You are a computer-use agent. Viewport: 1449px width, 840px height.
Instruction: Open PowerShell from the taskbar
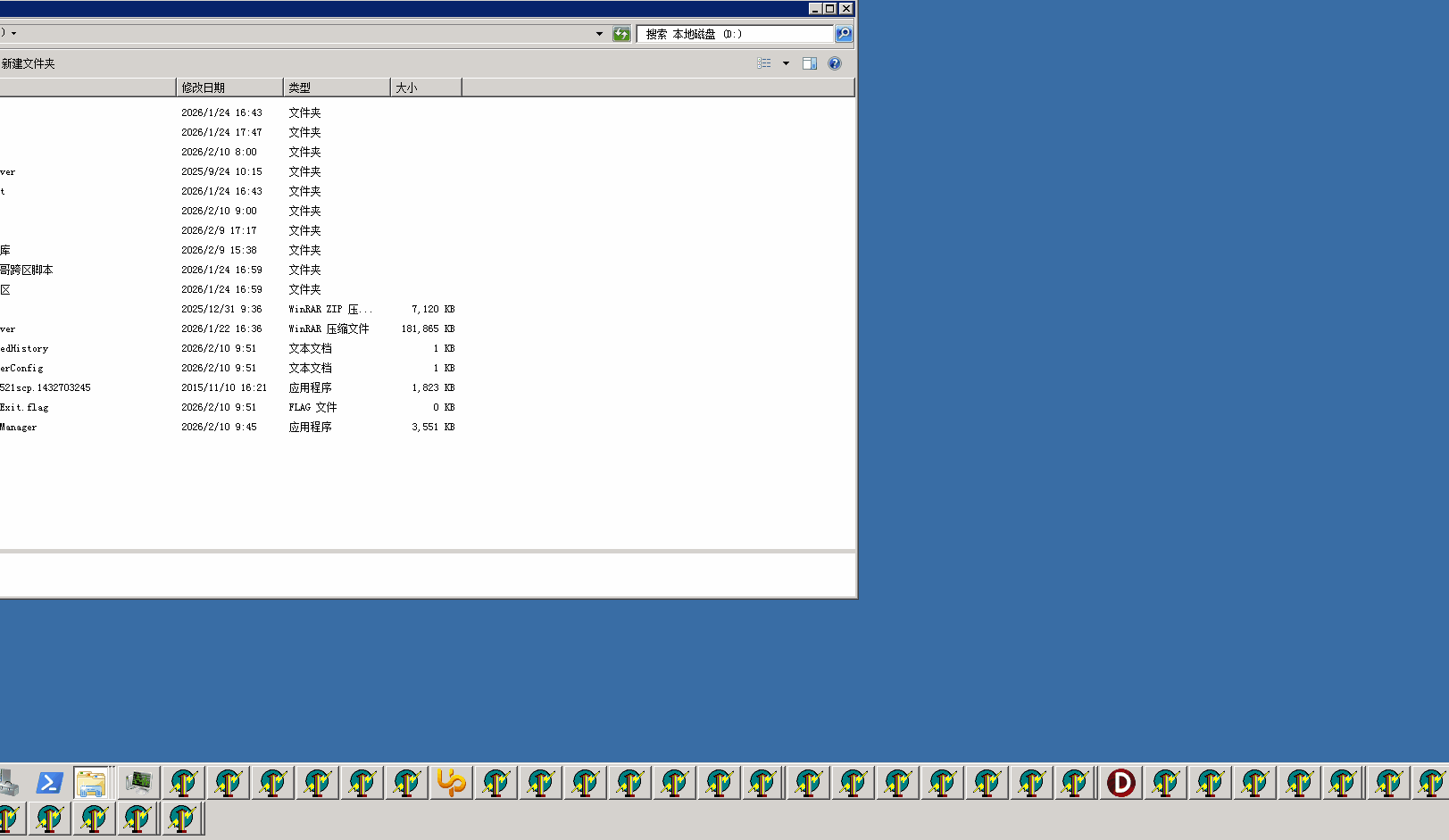click(x=49, y=783)
